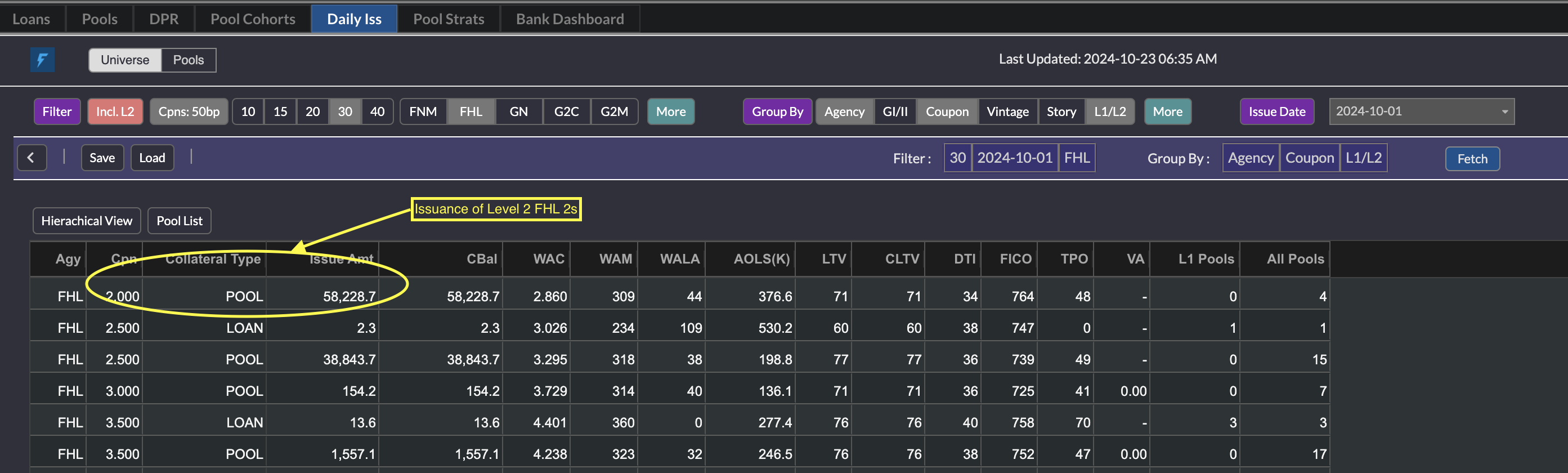The height and width of the screenshot is (473, 1568).
Task: Click the Load button
Action: (x=152, y=158)
